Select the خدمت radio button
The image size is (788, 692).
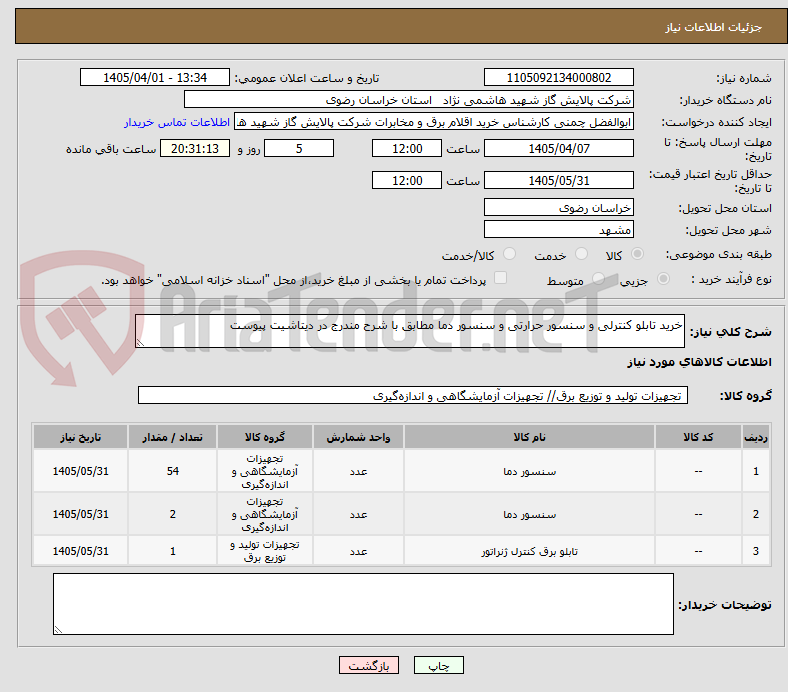[x=581, y=254]
